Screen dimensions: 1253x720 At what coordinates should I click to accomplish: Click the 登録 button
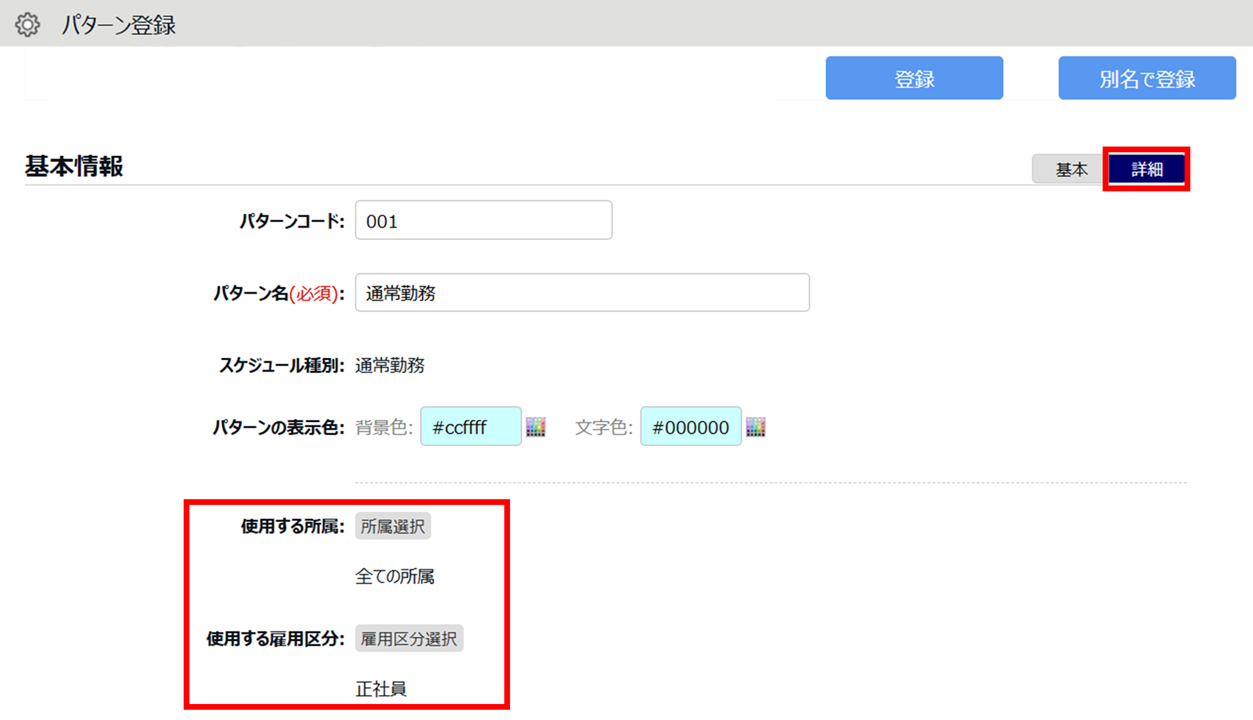point(914,78)
